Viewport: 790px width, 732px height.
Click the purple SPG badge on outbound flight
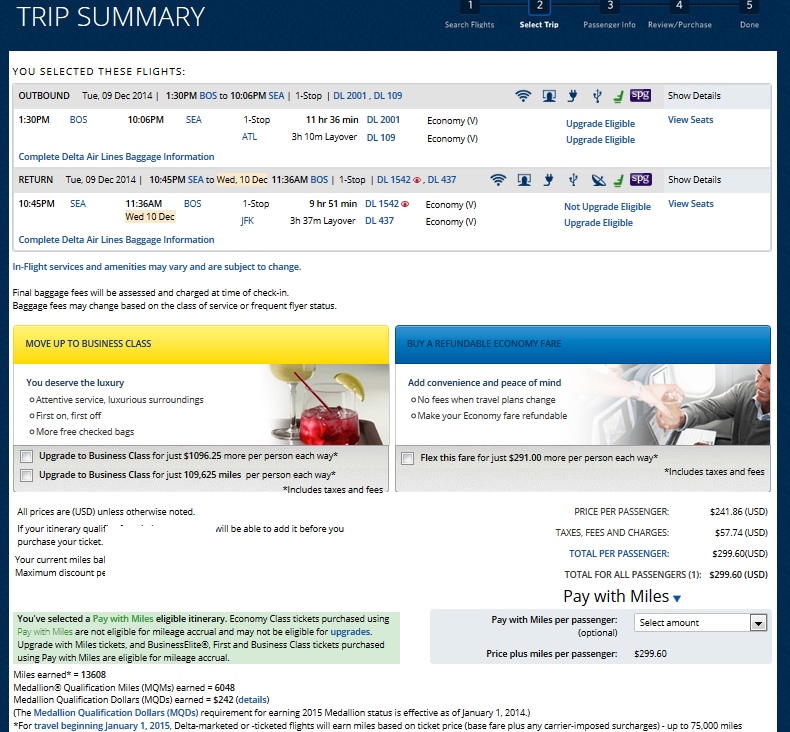click(x=641, y=96)
